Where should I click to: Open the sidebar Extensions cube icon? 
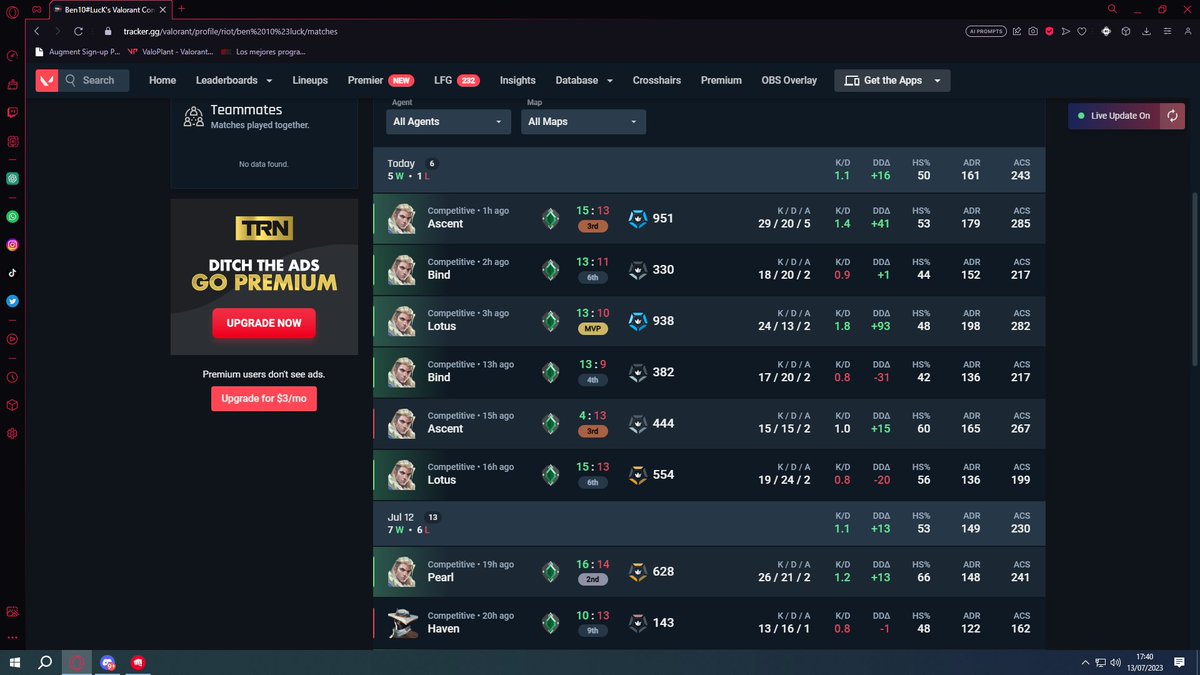12,405
